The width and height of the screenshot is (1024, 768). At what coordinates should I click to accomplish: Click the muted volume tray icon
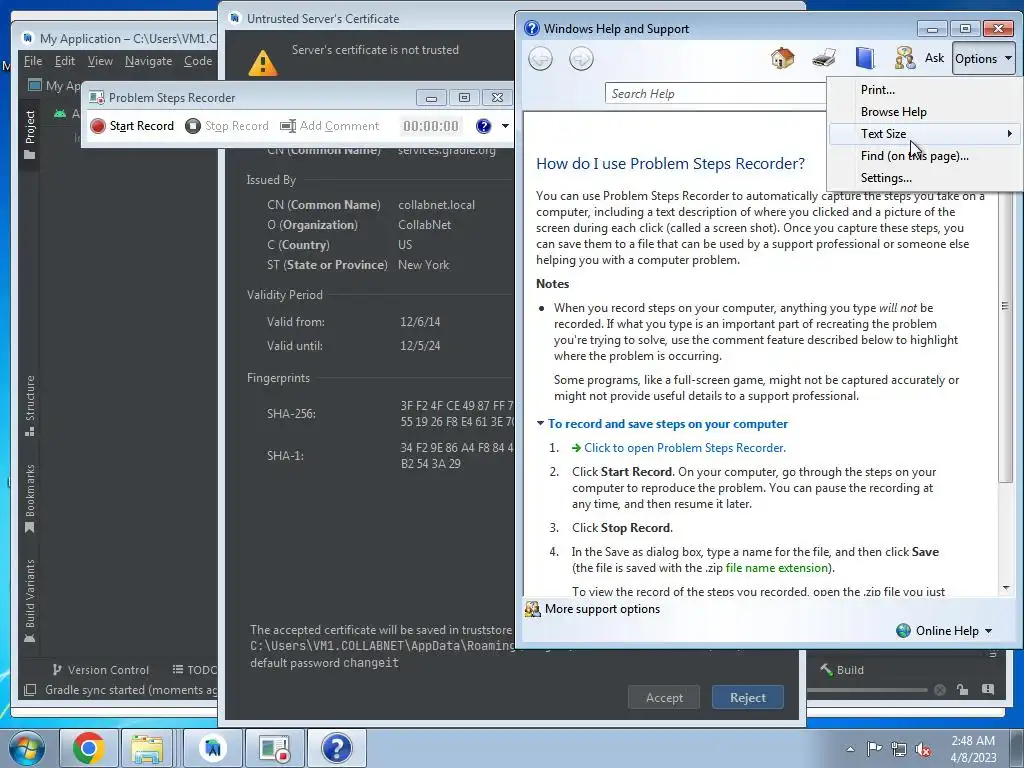(x=923, y=749)
